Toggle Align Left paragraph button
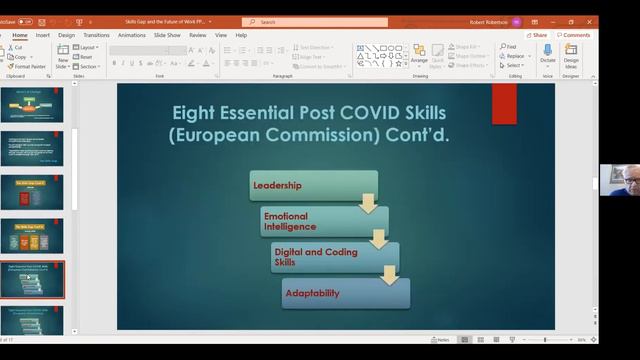This screenshot has width=640, height=360. 227,63
